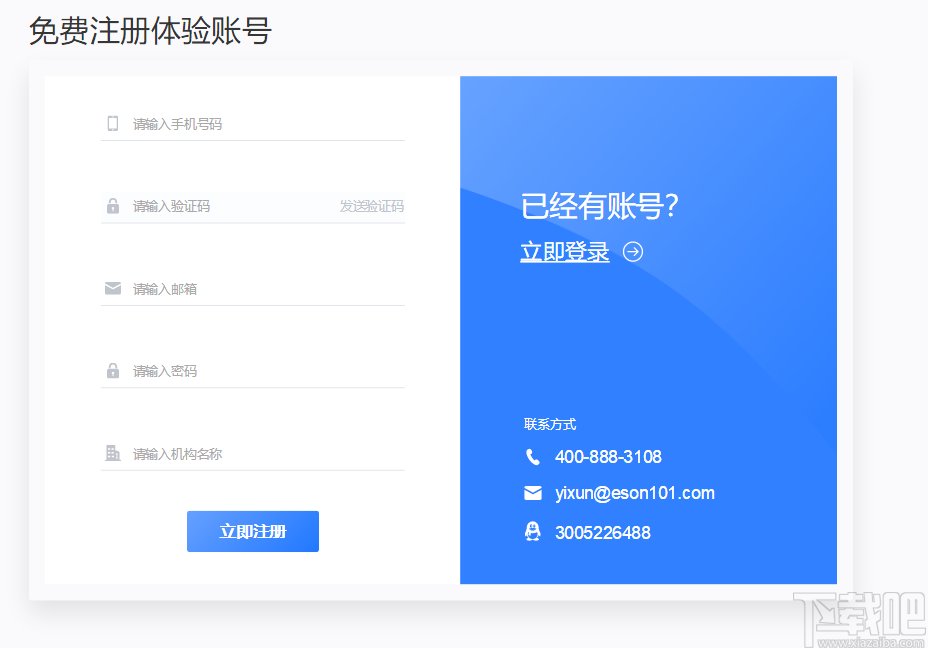The image size is (928, 648).
Task: Click the email envelope icon in the form
Action: coord(112,288)
